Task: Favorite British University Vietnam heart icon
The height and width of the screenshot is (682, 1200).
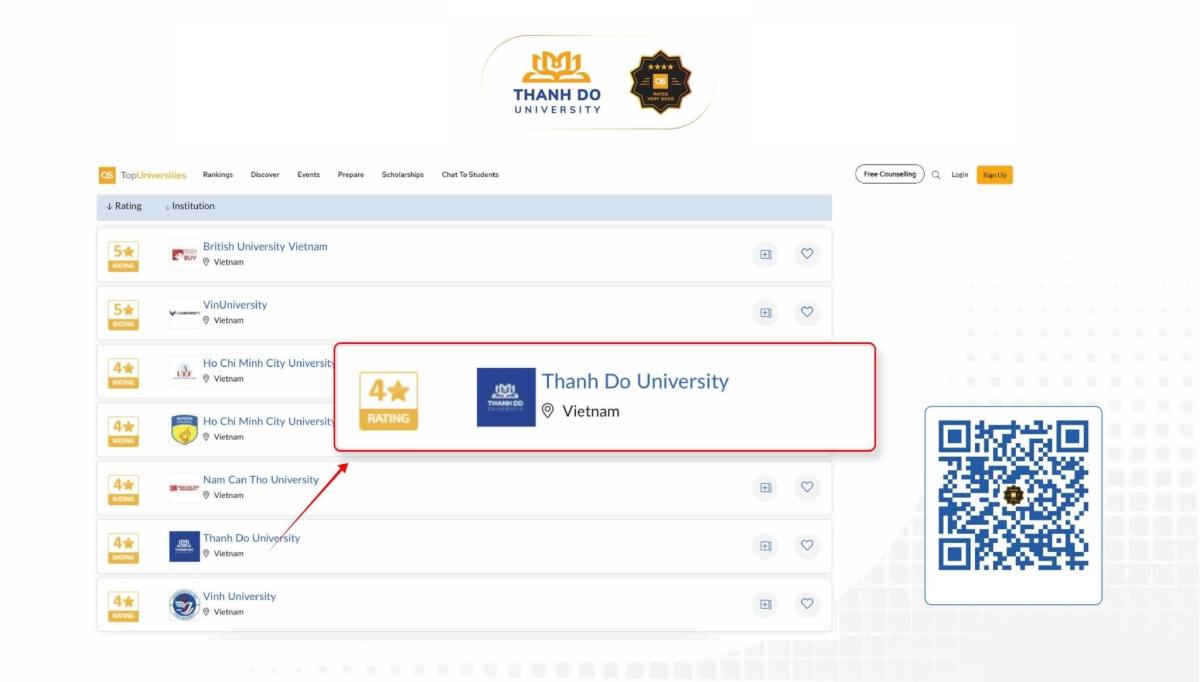Action: coord(807,254)
